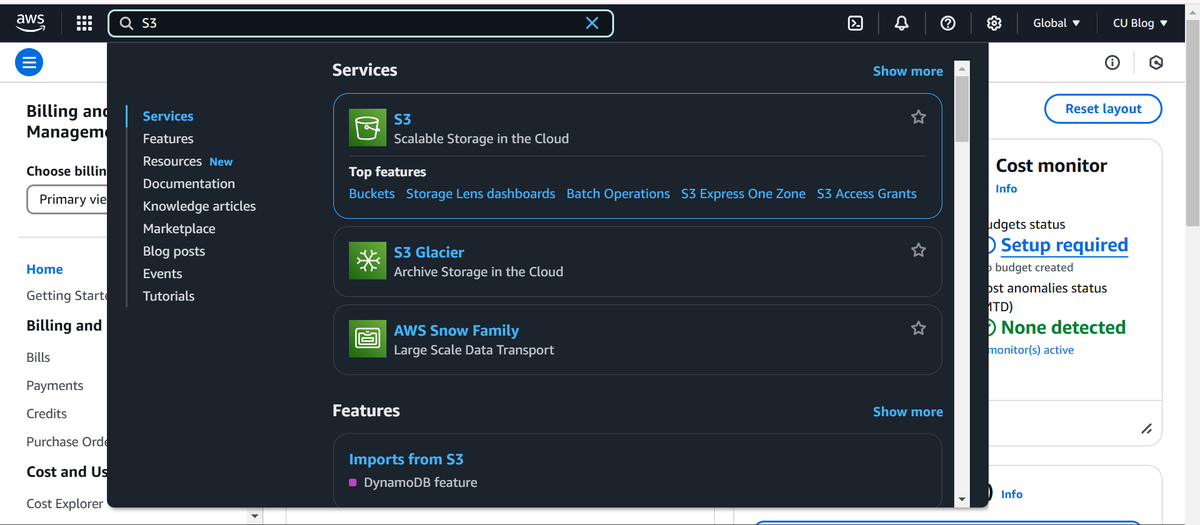Favorite AWS Snow Family with the star

[x=918, y=328]
